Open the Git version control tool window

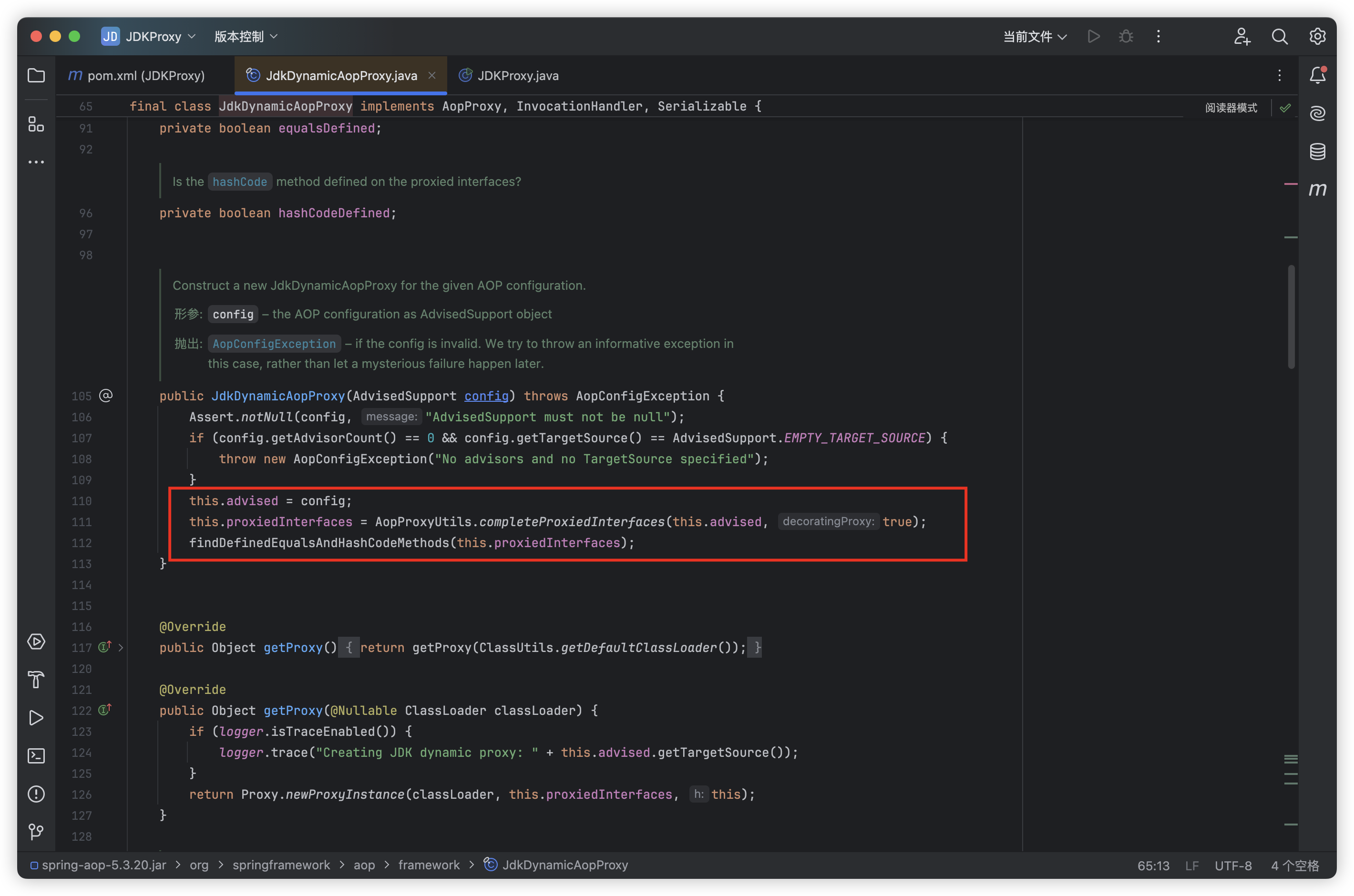pyautogui.click(x=36, y=832)
